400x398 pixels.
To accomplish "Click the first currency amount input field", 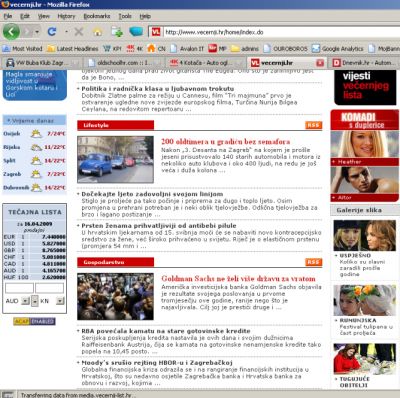I will coord(19,288).
